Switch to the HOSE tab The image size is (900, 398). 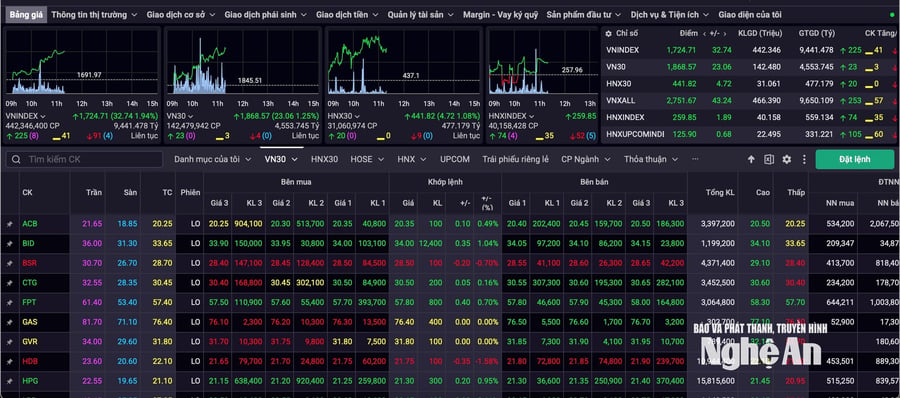366,159
